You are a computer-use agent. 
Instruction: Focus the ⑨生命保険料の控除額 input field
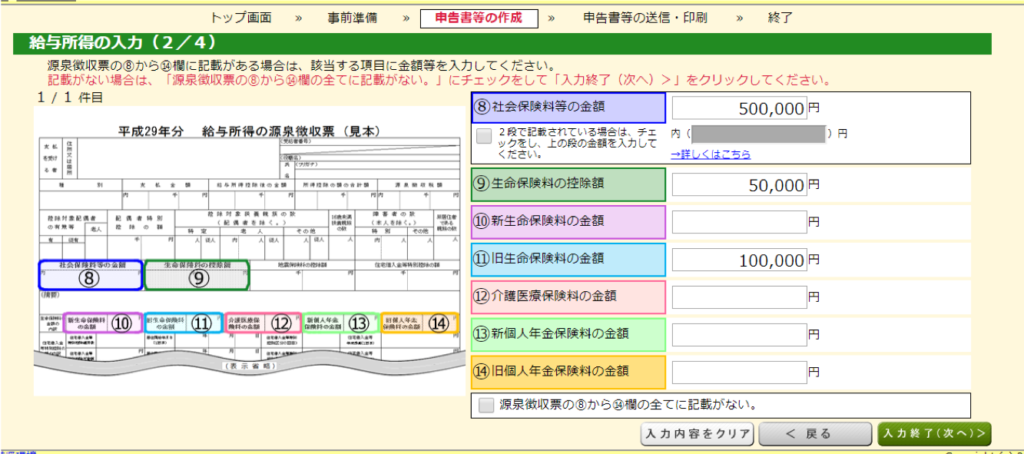point(739,185)
